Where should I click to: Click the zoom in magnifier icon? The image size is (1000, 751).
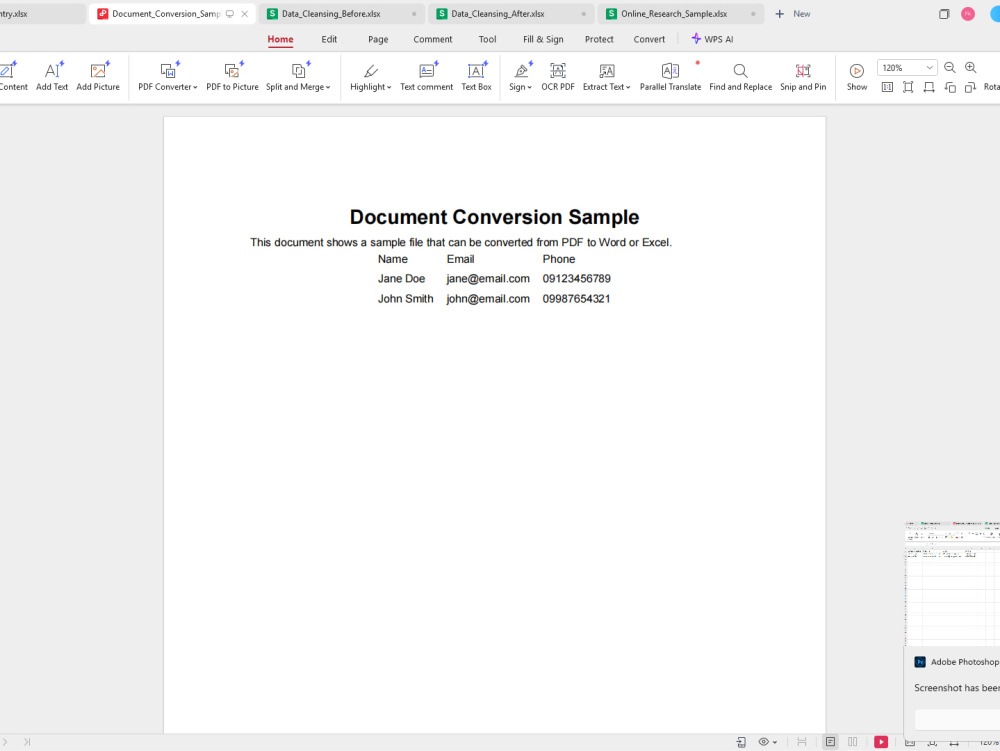point(971,68)
